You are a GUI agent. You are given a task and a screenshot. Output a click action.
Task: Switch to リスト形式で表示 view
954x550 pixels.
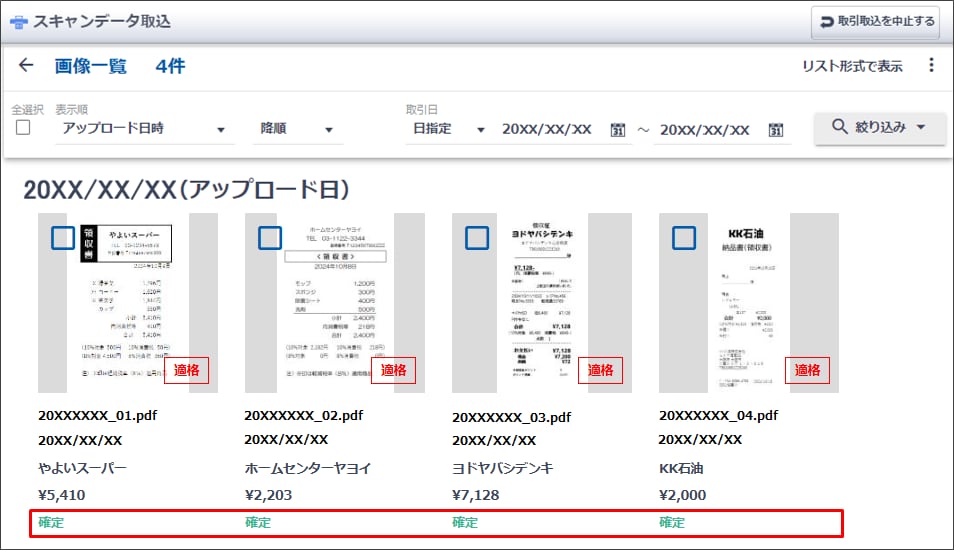pos(852,66)
